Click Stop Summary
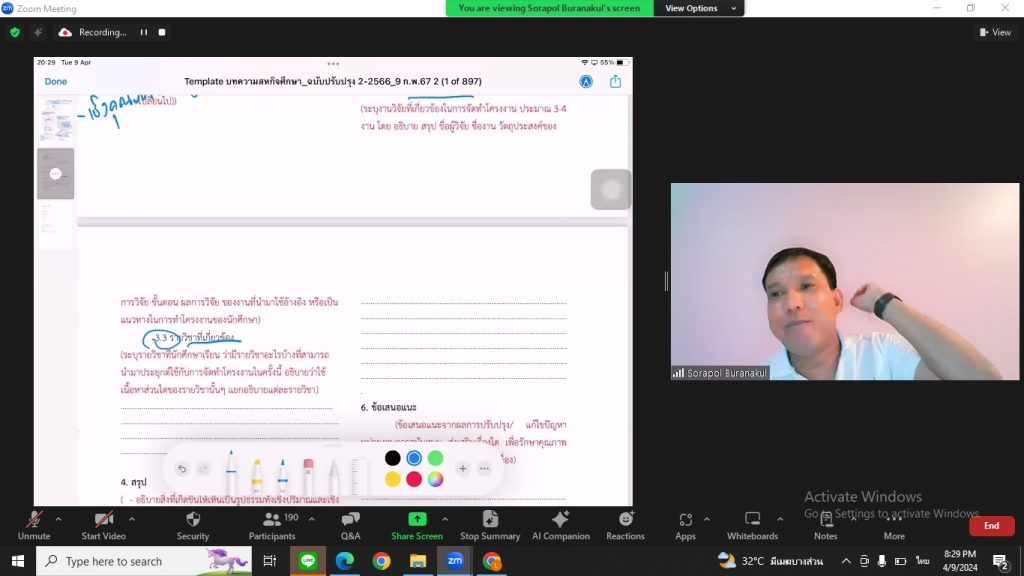This screenshot has width=1024, height=576. 490,526
